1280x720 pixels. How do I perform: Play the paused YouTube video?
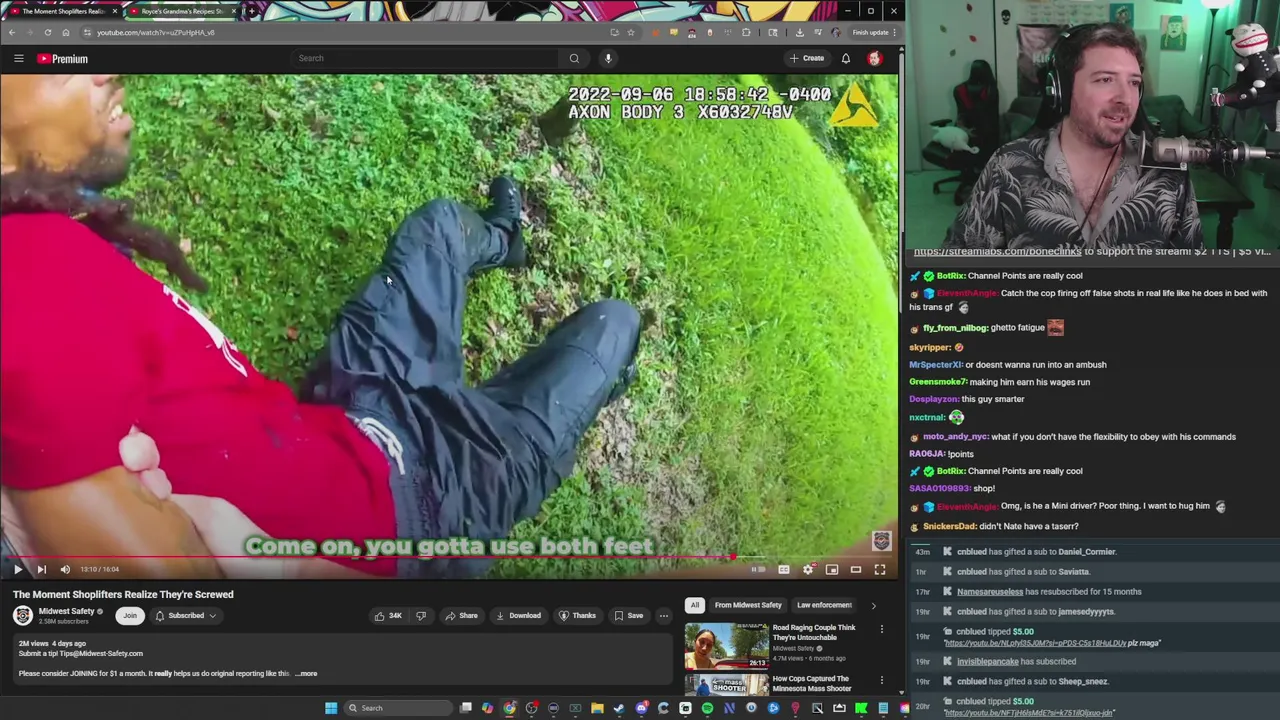coord(17,569)
